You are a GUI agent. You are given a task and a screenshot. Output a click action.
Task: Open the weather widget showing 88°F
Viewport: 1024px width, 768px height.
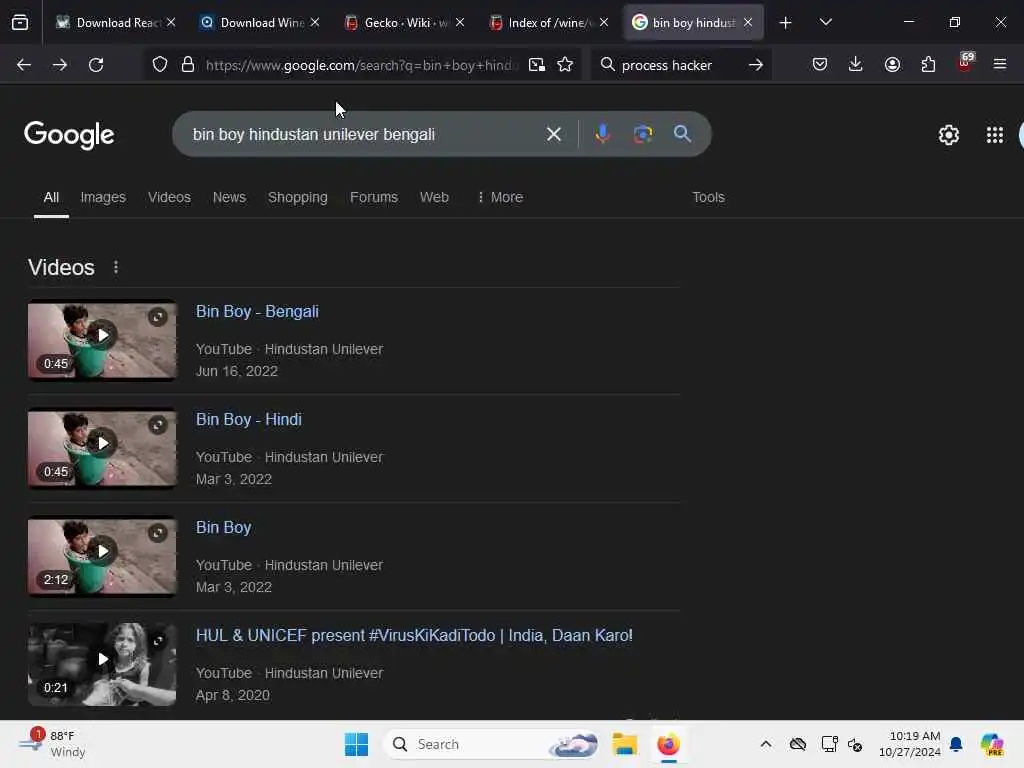tap(52, 744)
